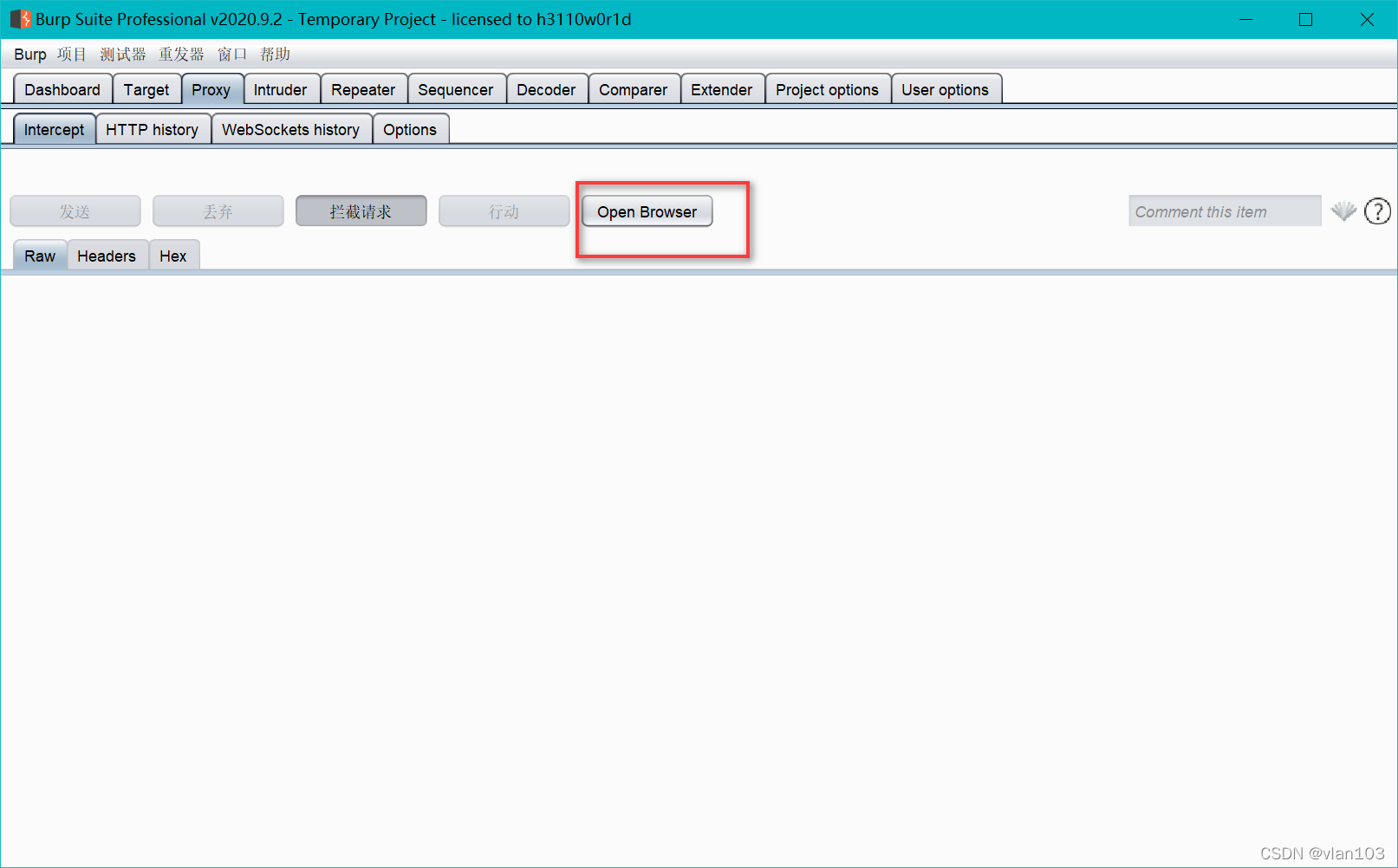Close the Burp Suite window
1398x868 pixels.
pyautogui.click(x=1367, y=19)
